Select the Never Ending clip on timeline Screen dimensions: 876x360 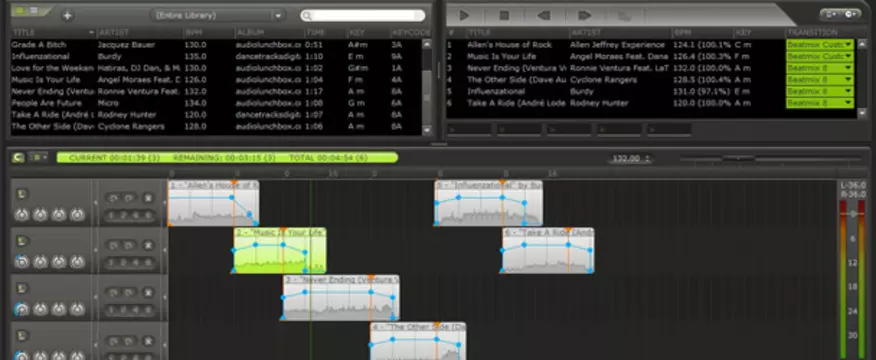pyautogui.click(x=340, y=297)
